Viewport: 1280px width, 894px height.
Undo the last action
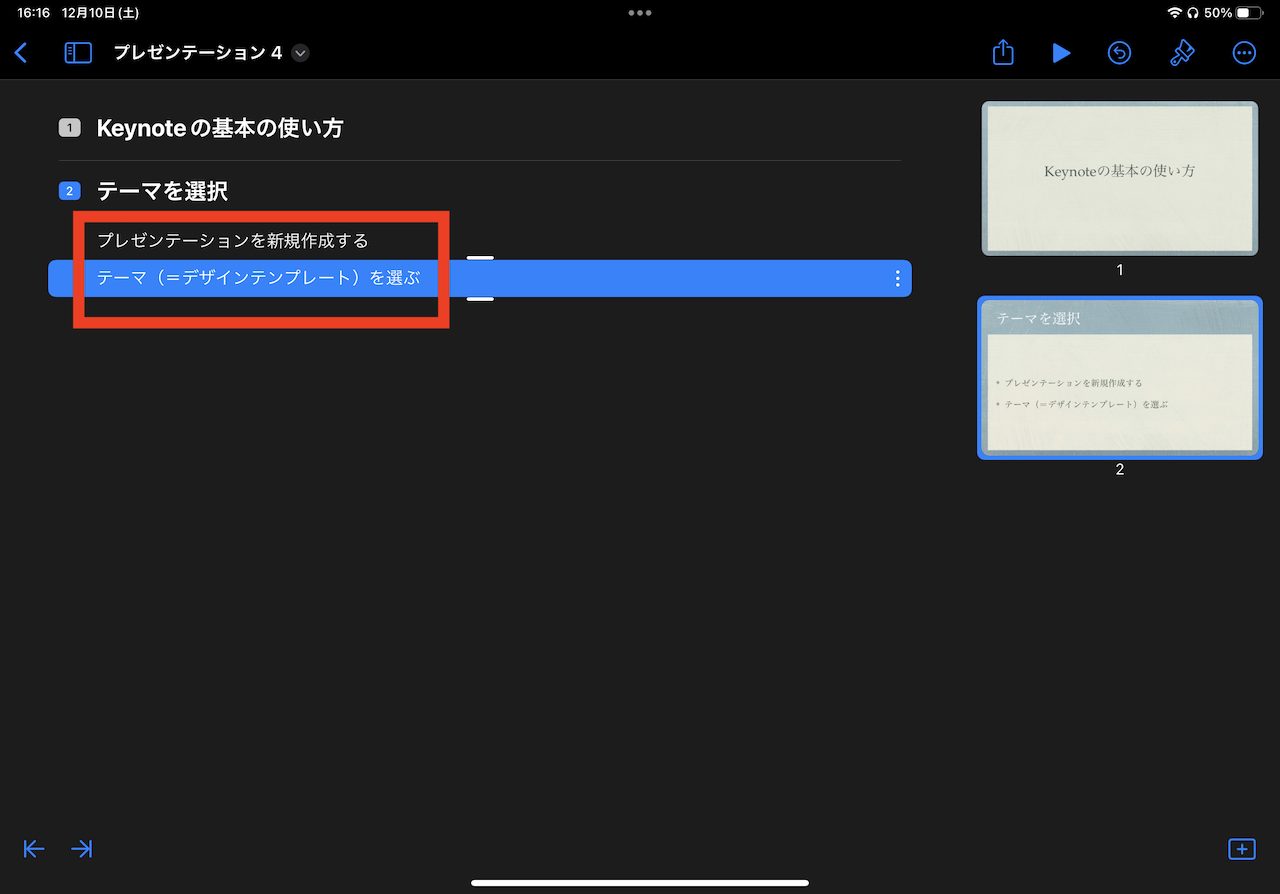click(1119, 53)
